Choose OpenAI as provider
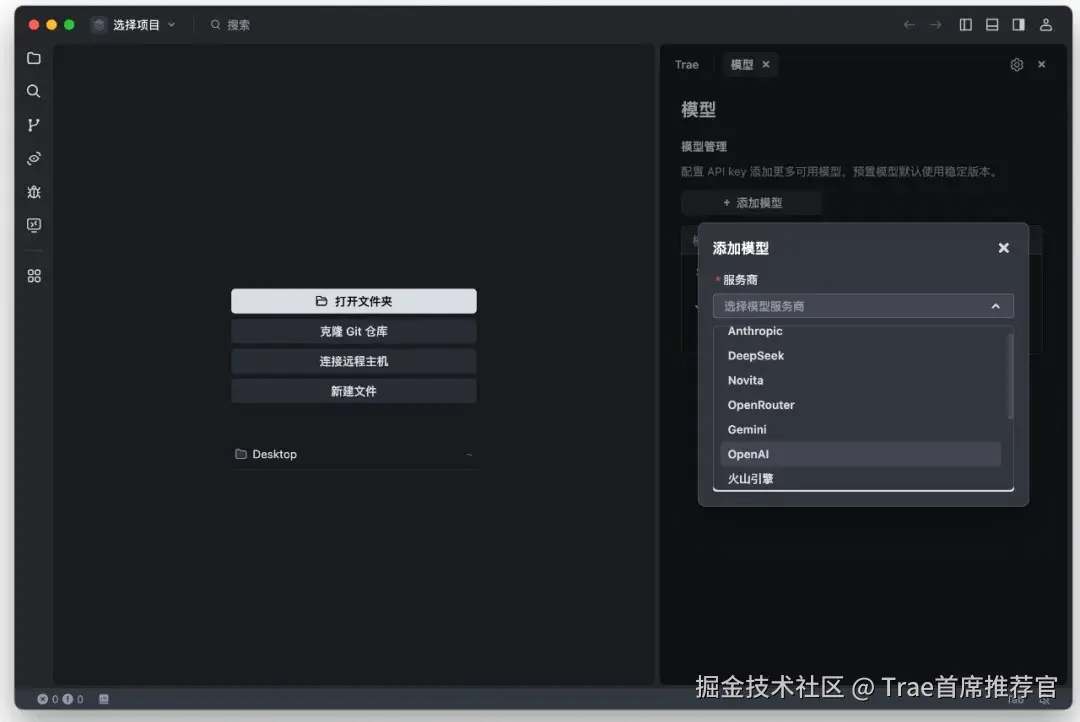Viewport: 1080px width, 722px height. (860, 454)
